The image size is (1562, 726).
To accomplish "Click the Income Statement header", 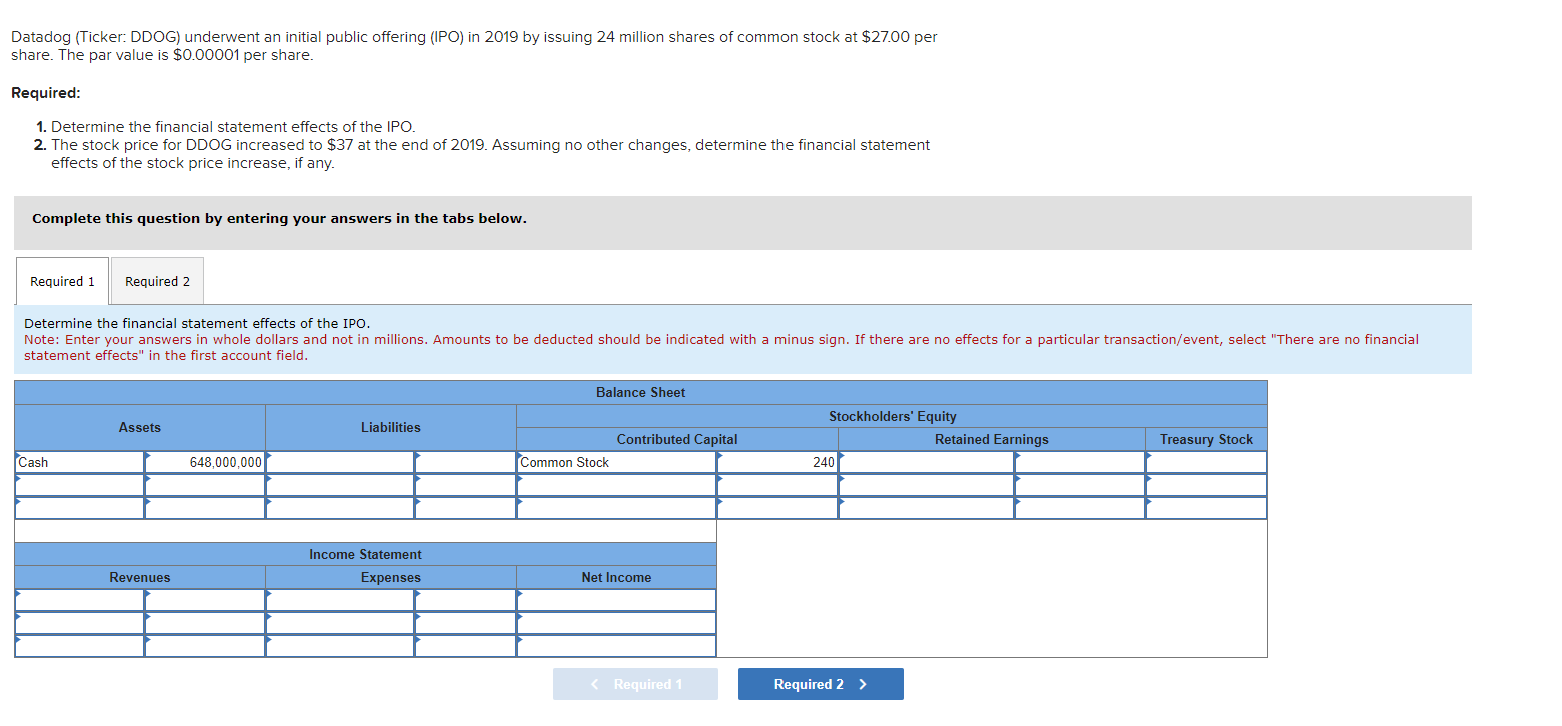I will (365, 554).
